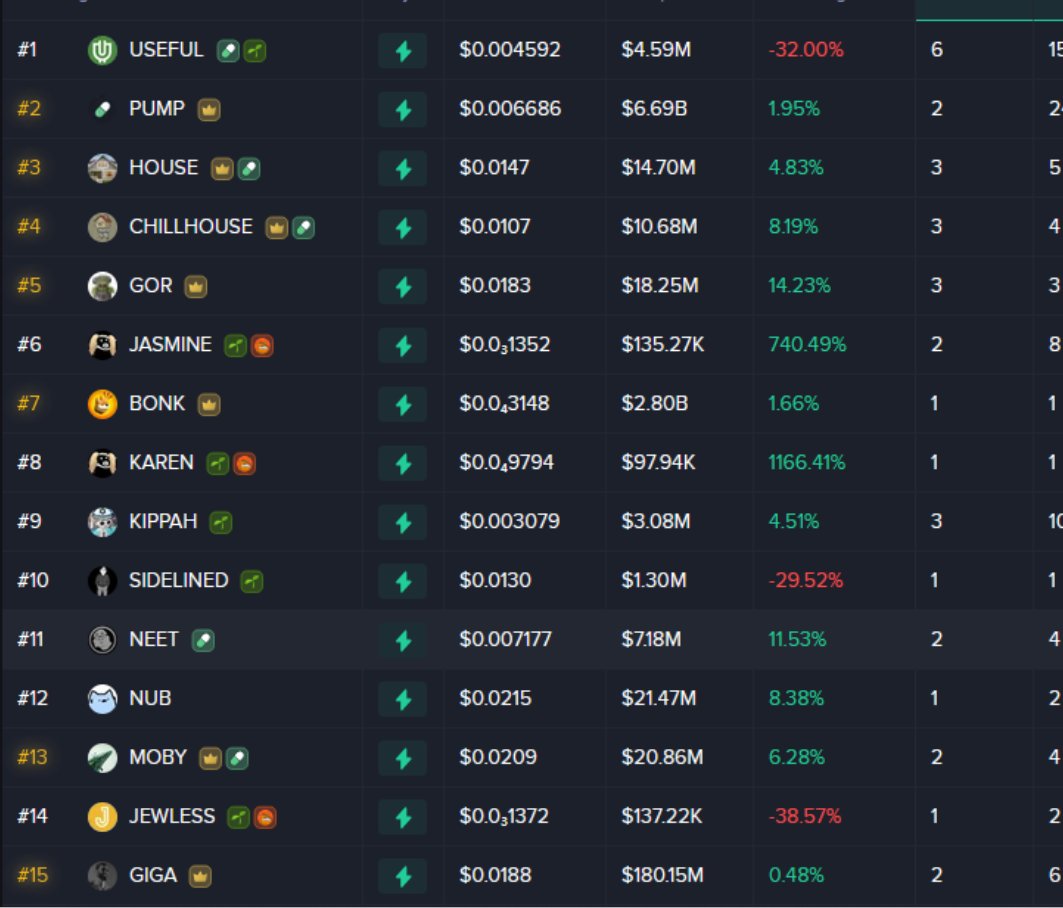Click the SIDELINED token avatar
Image resolution: width=1063 pixels, height=908 pixels.
coord(102,581)
